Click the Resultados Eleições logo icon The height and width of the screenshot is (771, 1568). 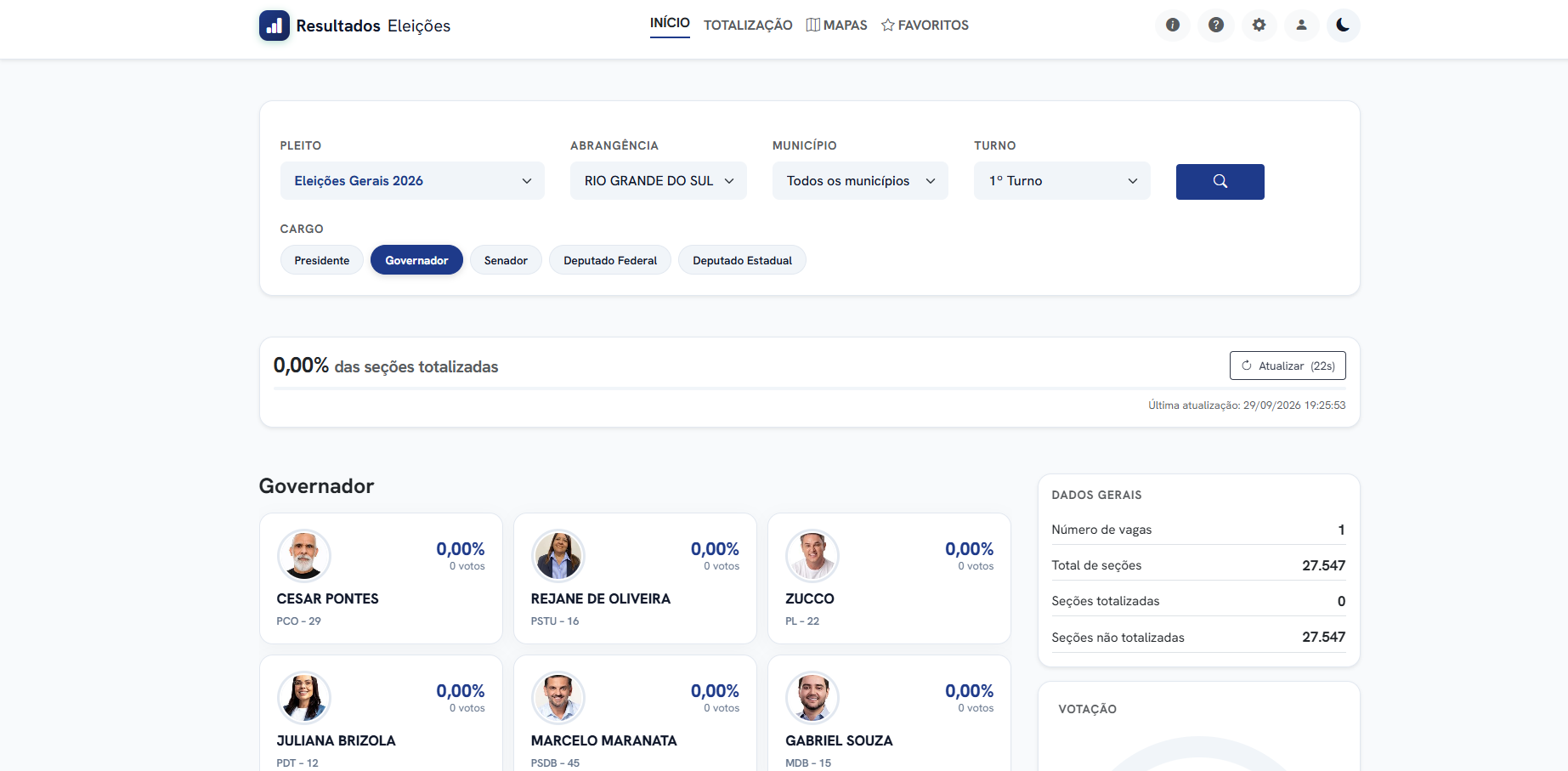coord(274,26)
